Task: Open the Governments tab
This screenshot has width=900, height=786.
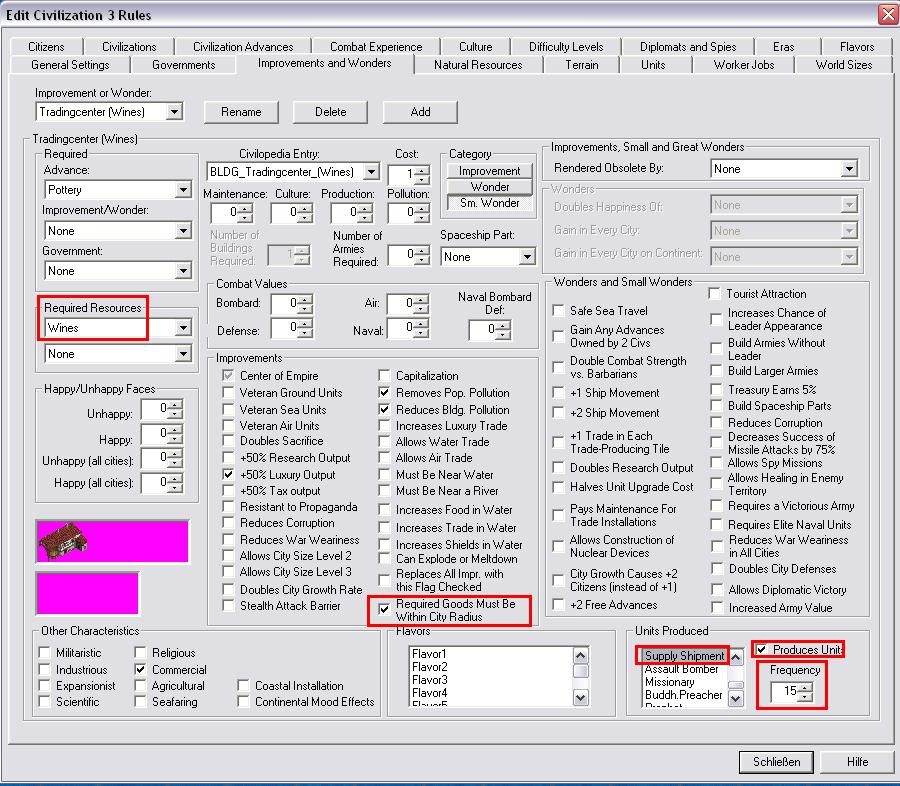Action: coord(184,65)
